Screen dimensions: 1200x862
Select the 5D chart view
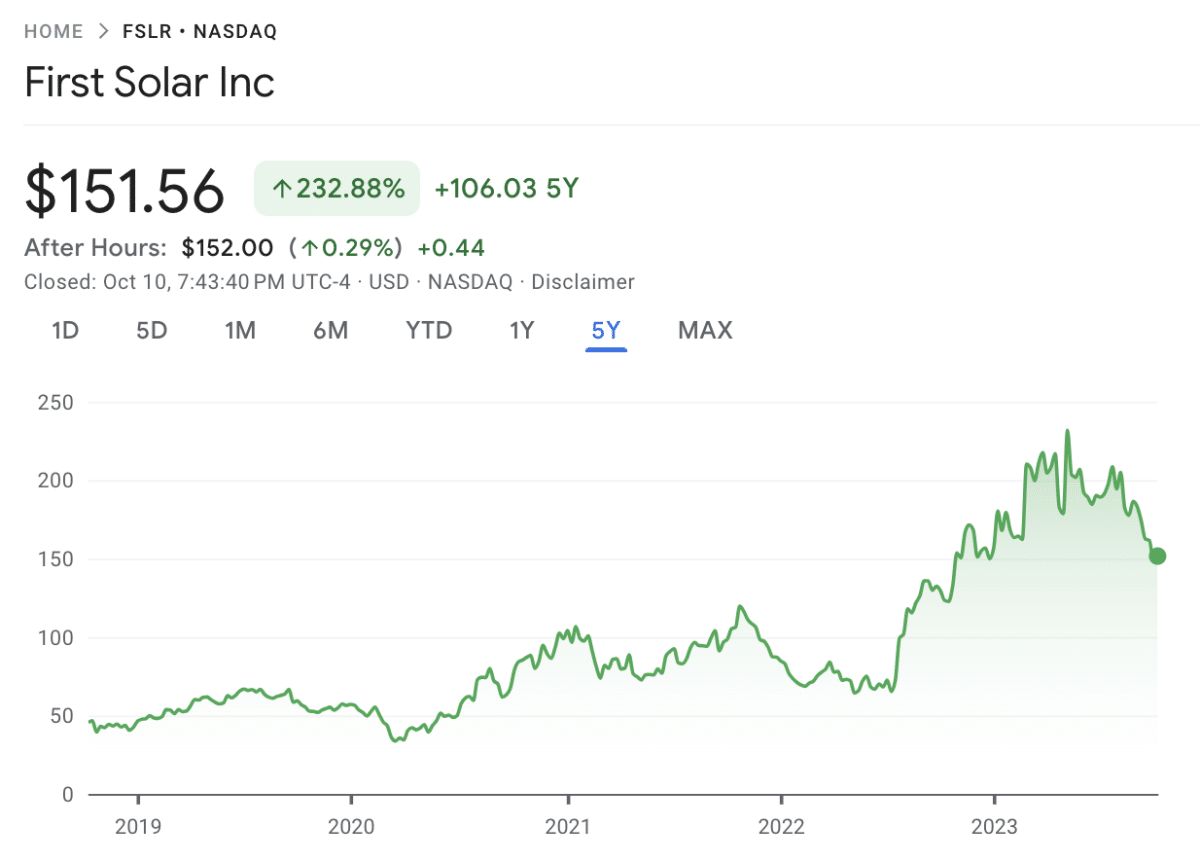pos(152,330)
